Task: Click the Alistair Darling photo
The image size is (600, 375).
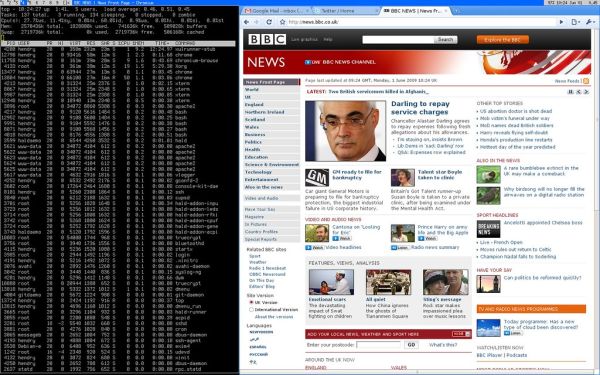Action: pyautogui.click(x=346, y=131)
